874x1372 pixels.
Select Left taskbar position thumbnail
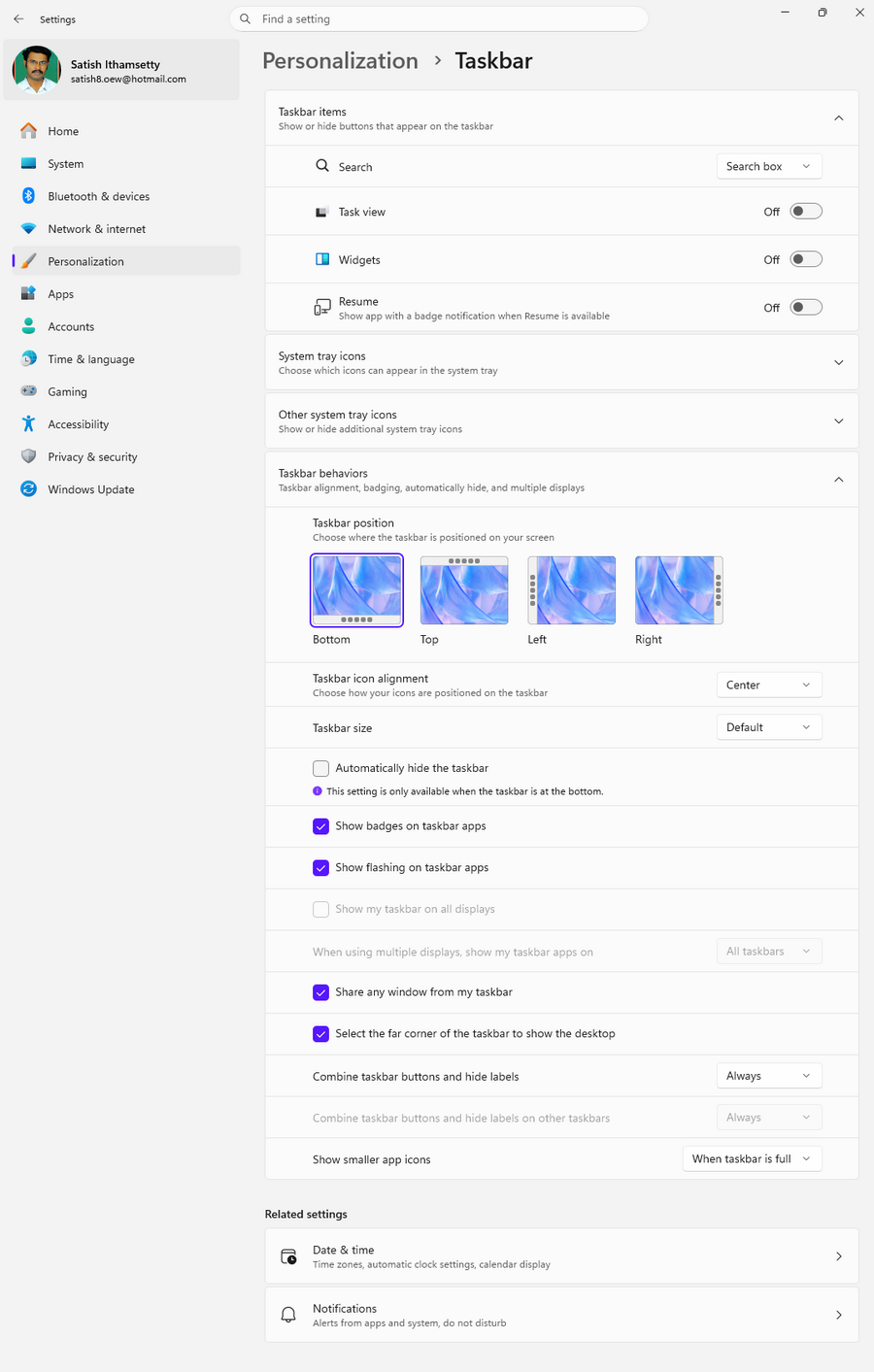tap(571, 590)
